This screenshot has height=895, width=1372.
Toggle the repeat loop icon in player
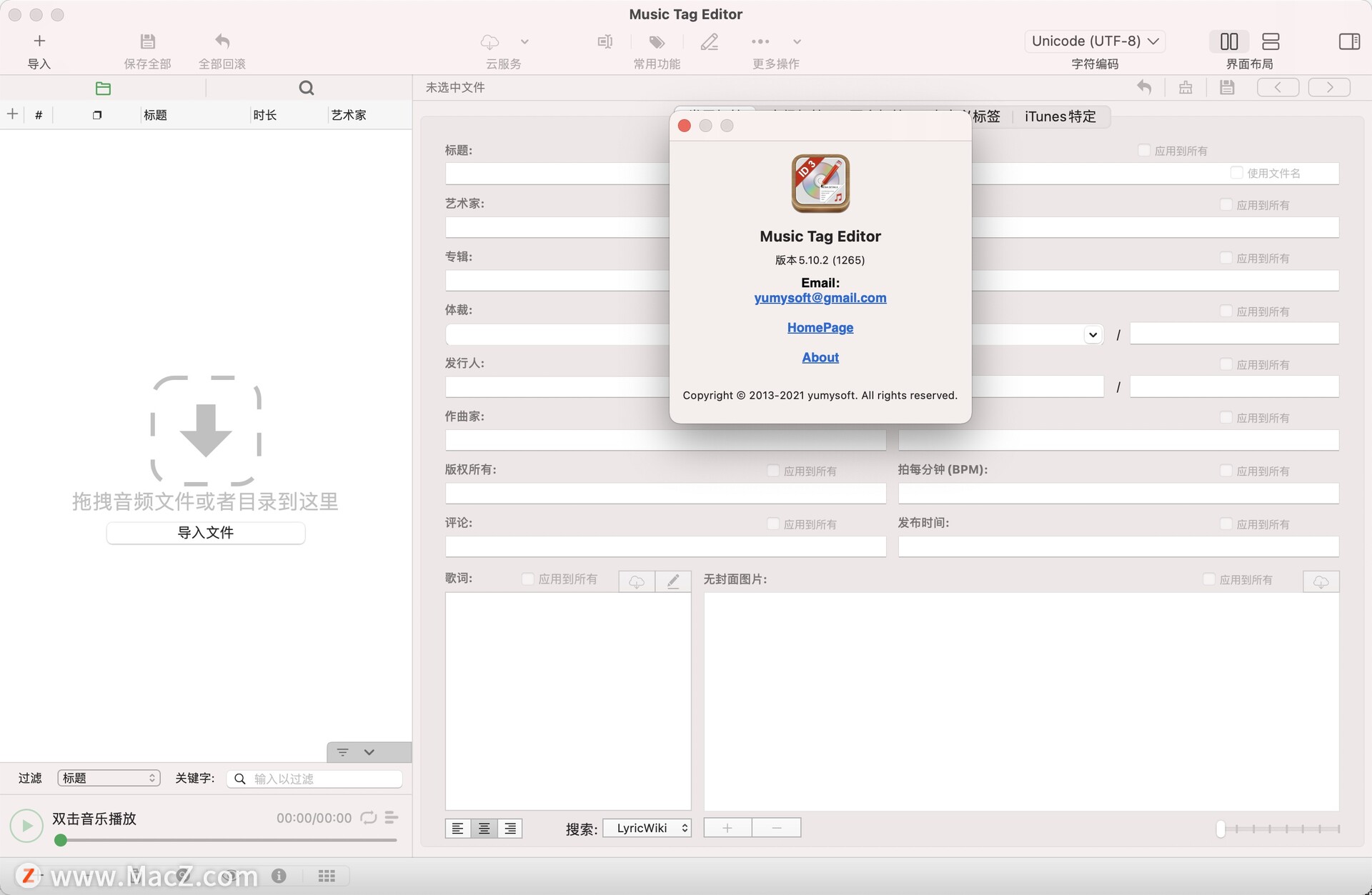(x=369, y=817)
